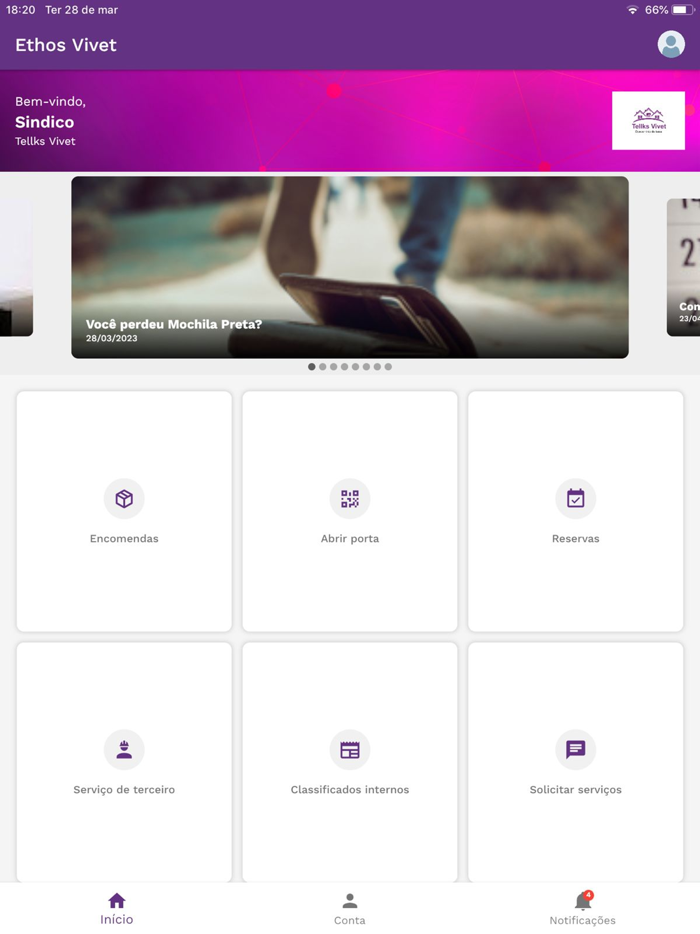Click the Abrir porta label
The width and height of the screenshot is (700, 934).
coord(350,538)
